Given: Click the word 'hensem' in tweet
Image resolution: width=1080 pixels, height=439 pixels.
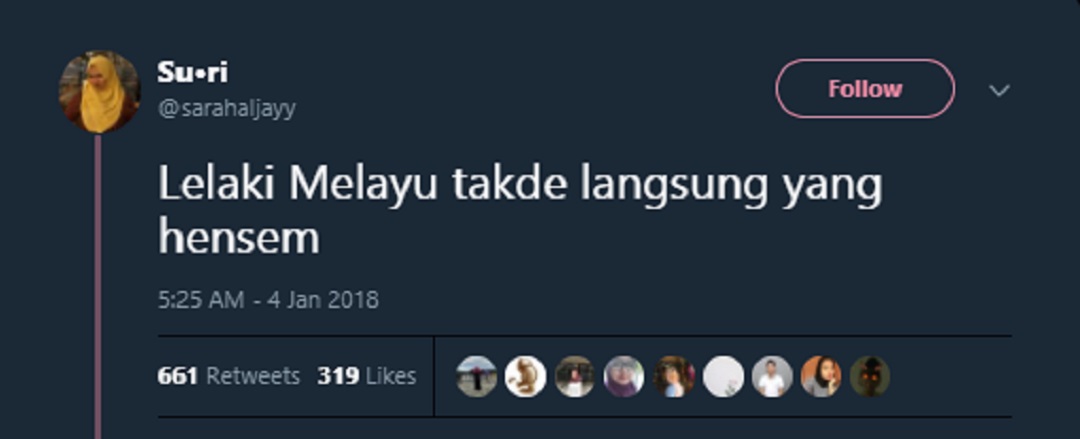Looking at the screenshot, I should 239,238.
